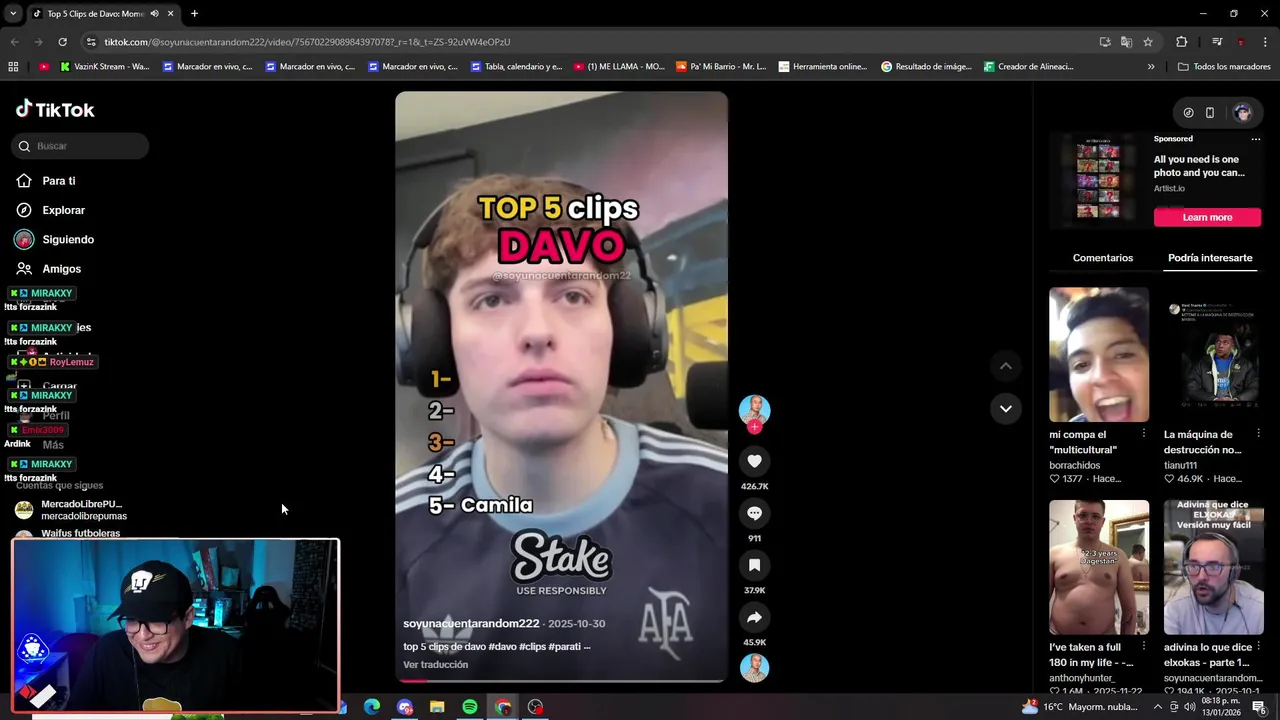The image size is (1280, 720).
Task: Mute the tab audio speaker icon
Action: click(x=154, y=14)
